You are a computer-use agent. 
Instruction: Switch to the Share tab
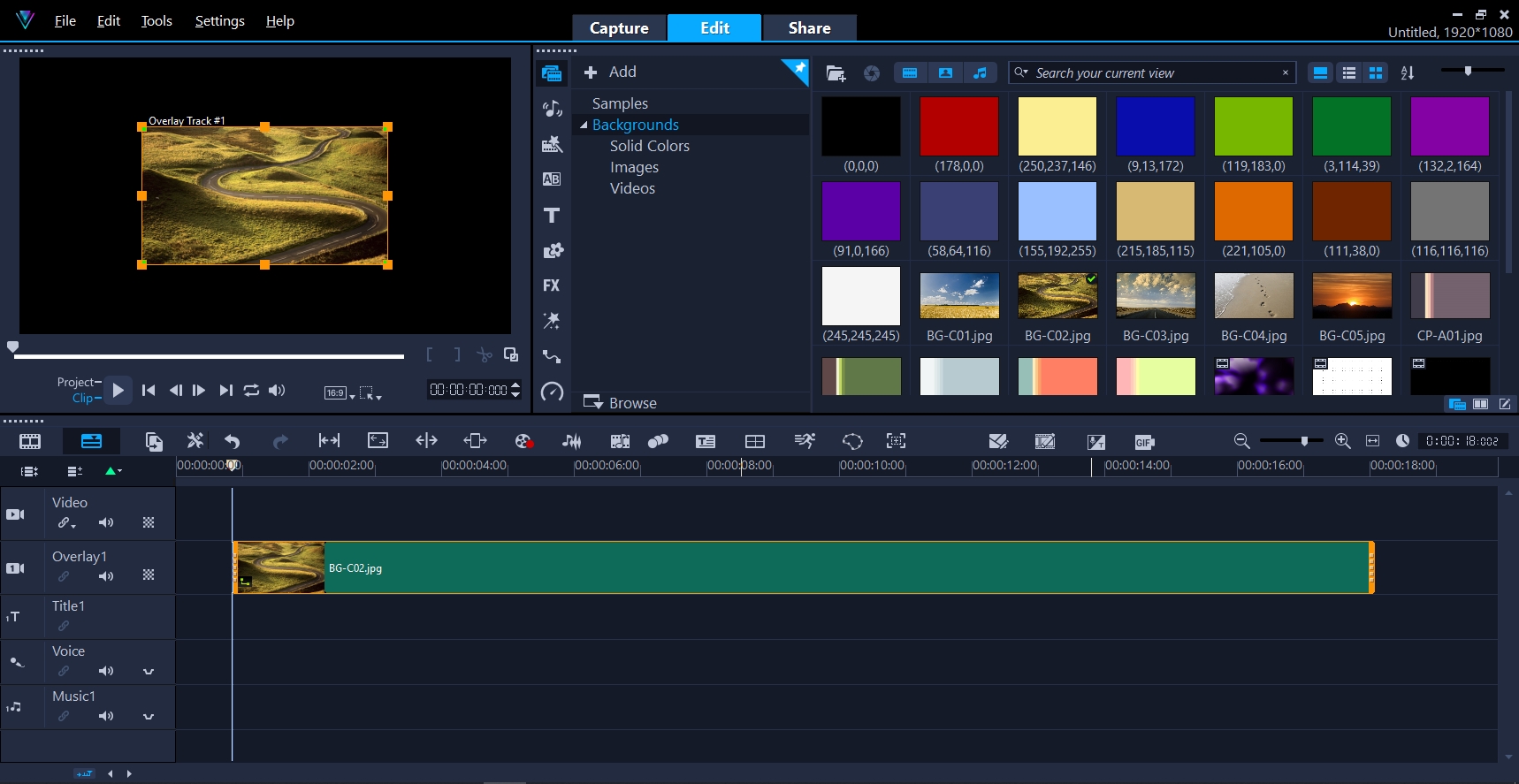pos(809,28)
